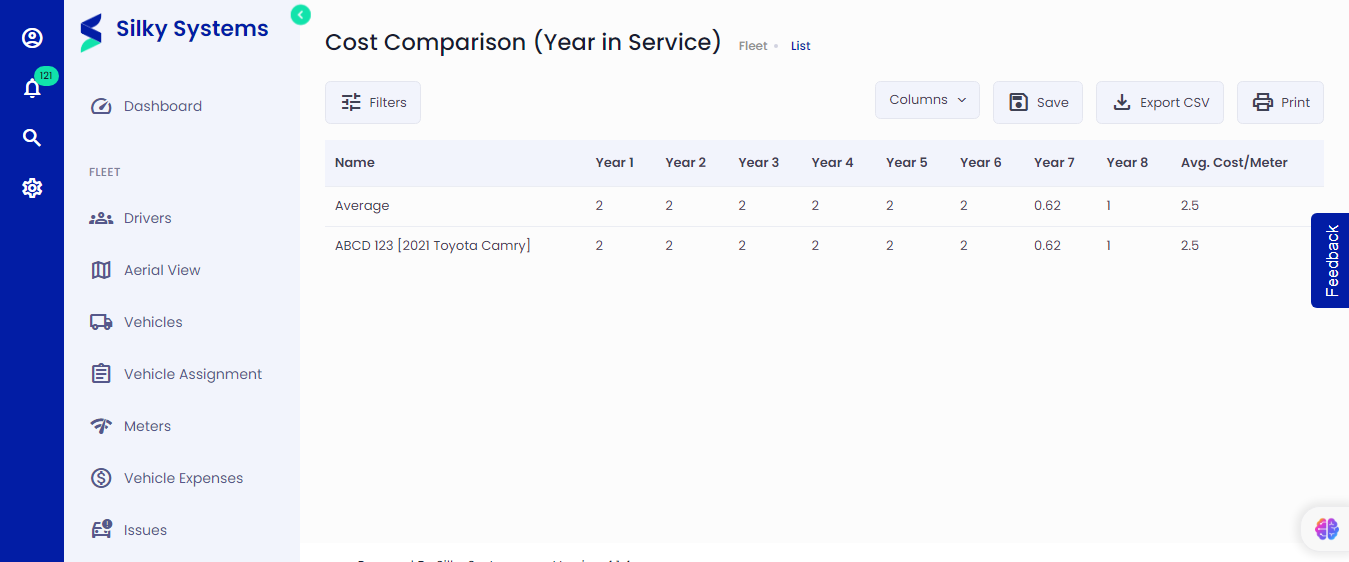Select Vehicles in the sidebar
Screen dimensions: 1349x562
click(x=153, y=322)
